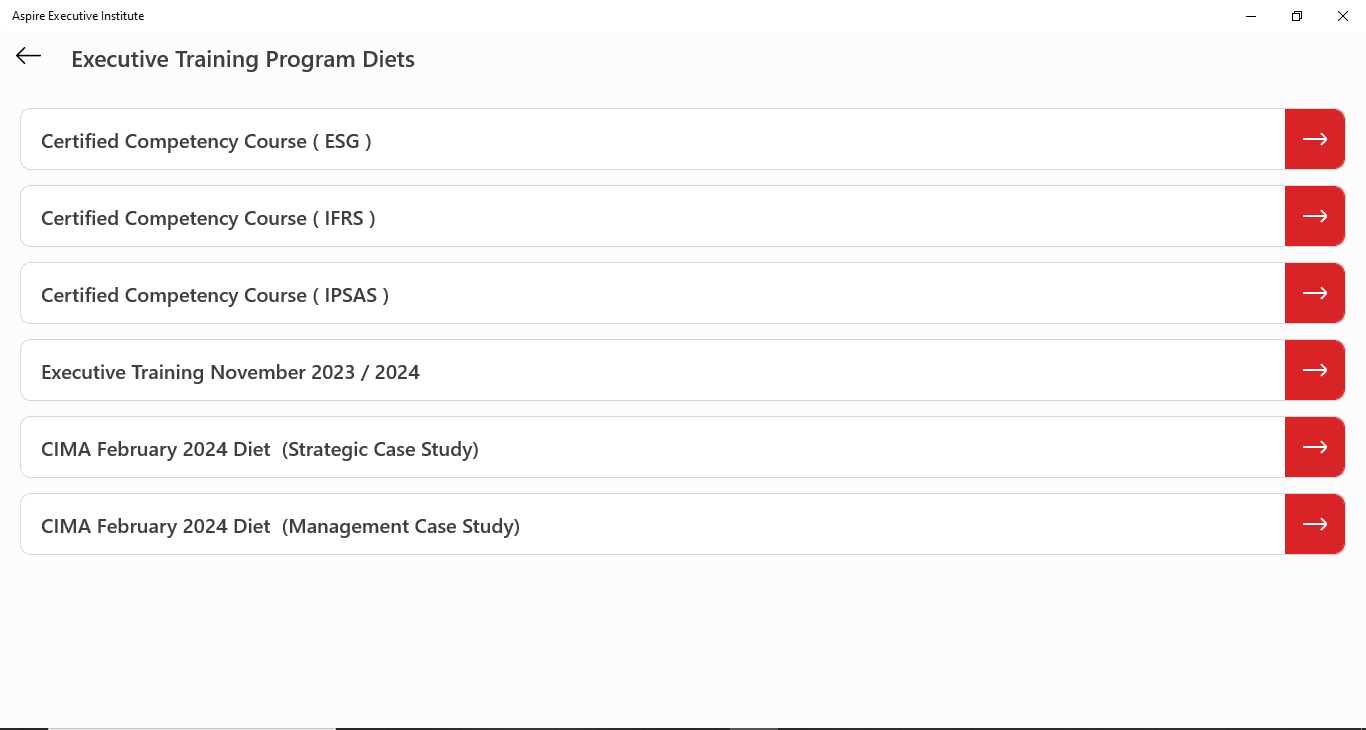Close the Aspire Executive Institute window
The width and height of the screenshot is (1366, 730).
[x=1343, y=16]
